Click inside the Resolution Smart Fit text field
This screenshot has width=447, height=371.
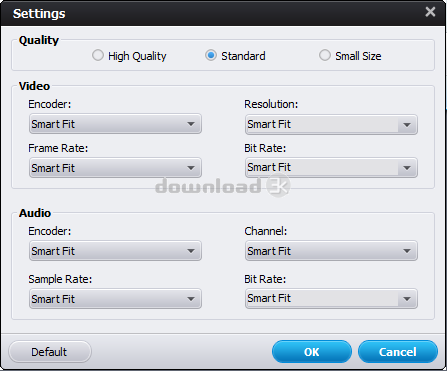click(322, 124)
